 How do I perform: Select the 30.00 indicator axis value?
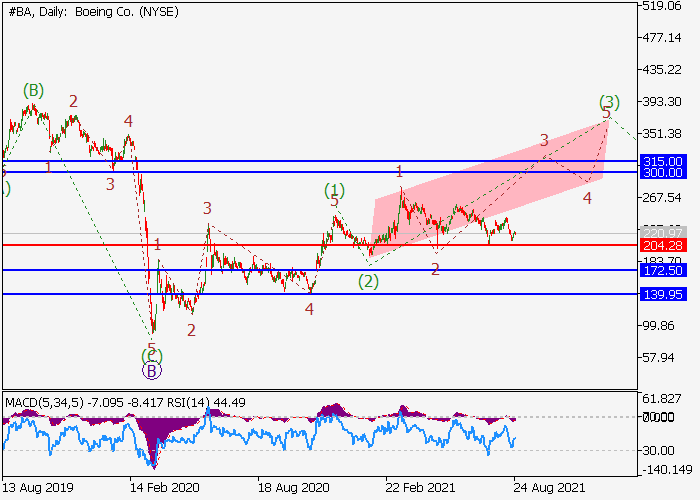click(658, 450)
